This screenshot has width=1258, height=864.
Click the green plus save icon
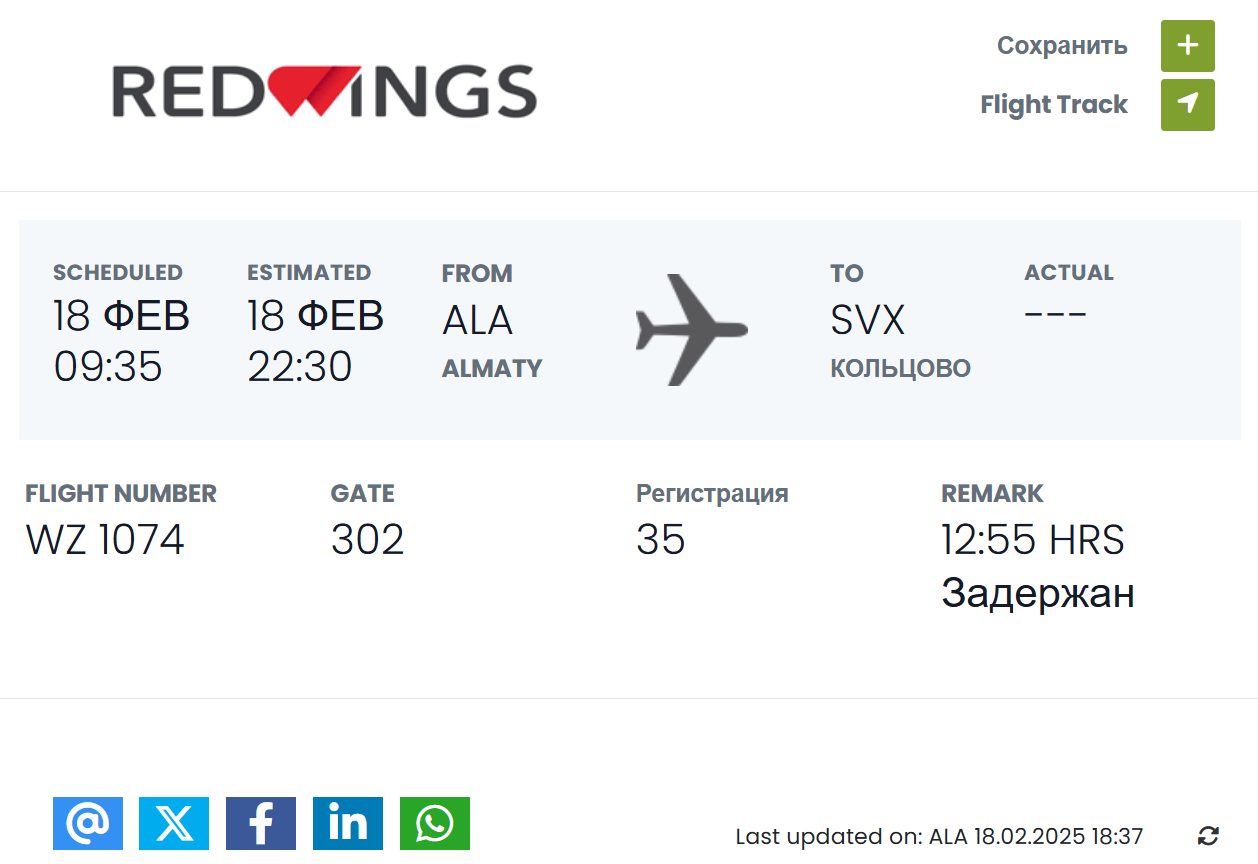click(x=1187, y=46)
